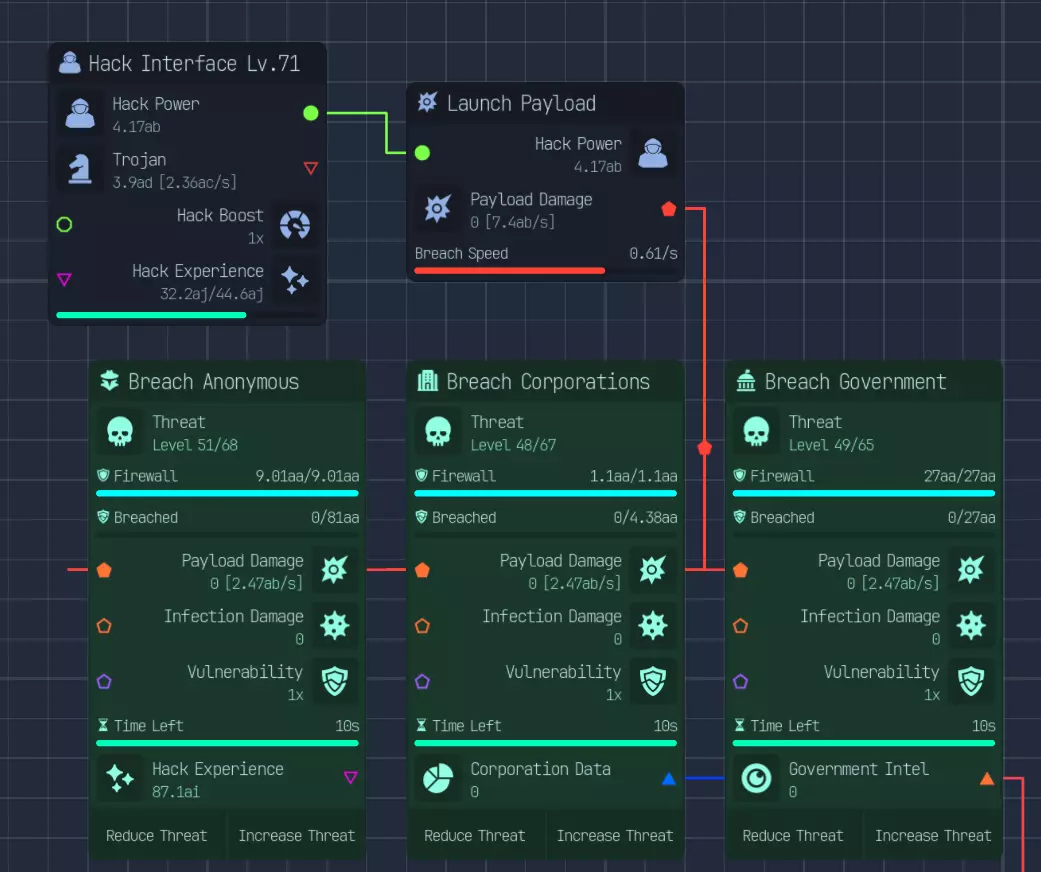Increase Threat on Breach Anonymous
The height and width of the screenshot is (872, 1041).
(297, 835)
